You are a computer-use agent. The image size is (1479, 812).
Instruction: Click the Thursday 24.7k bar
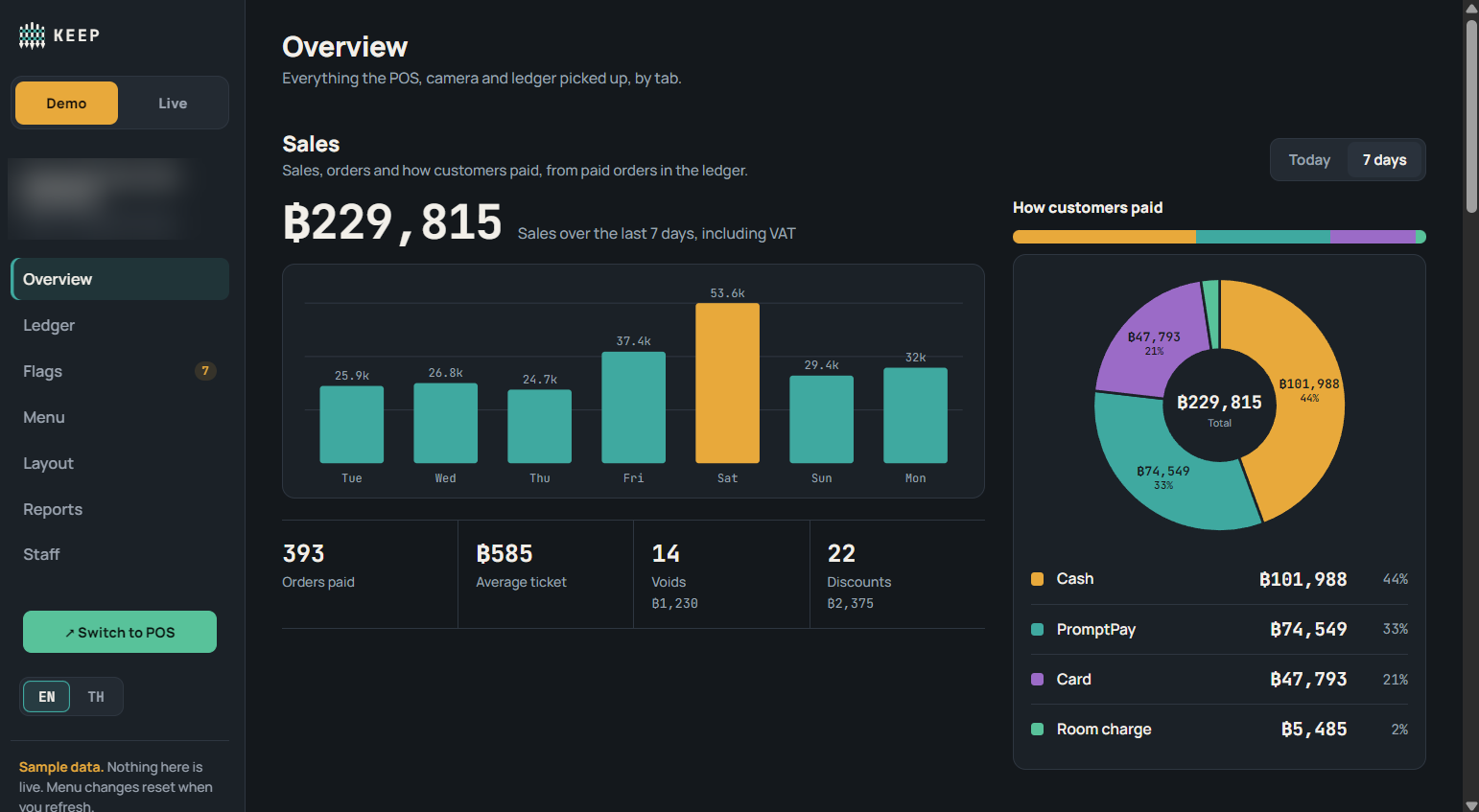click(539, 427)
